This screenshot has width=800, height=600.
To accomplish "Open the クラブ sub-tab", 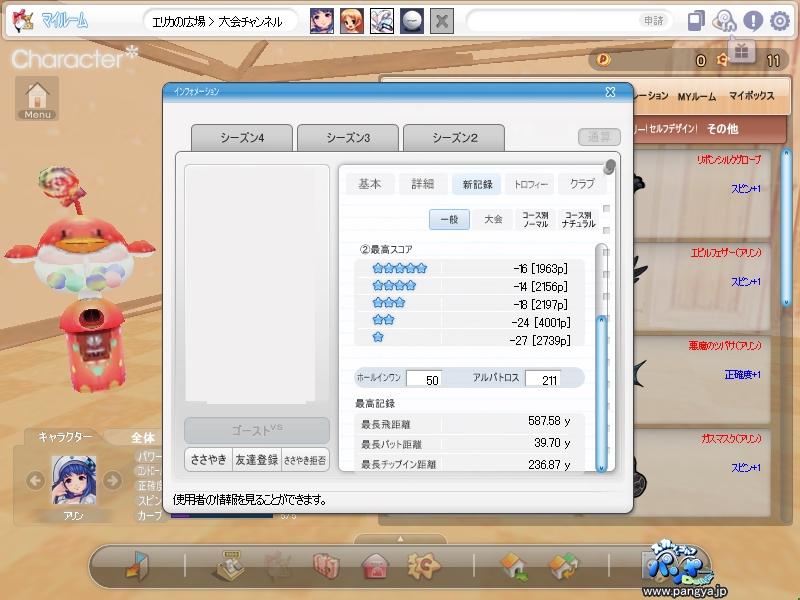I will pos(582,184).
